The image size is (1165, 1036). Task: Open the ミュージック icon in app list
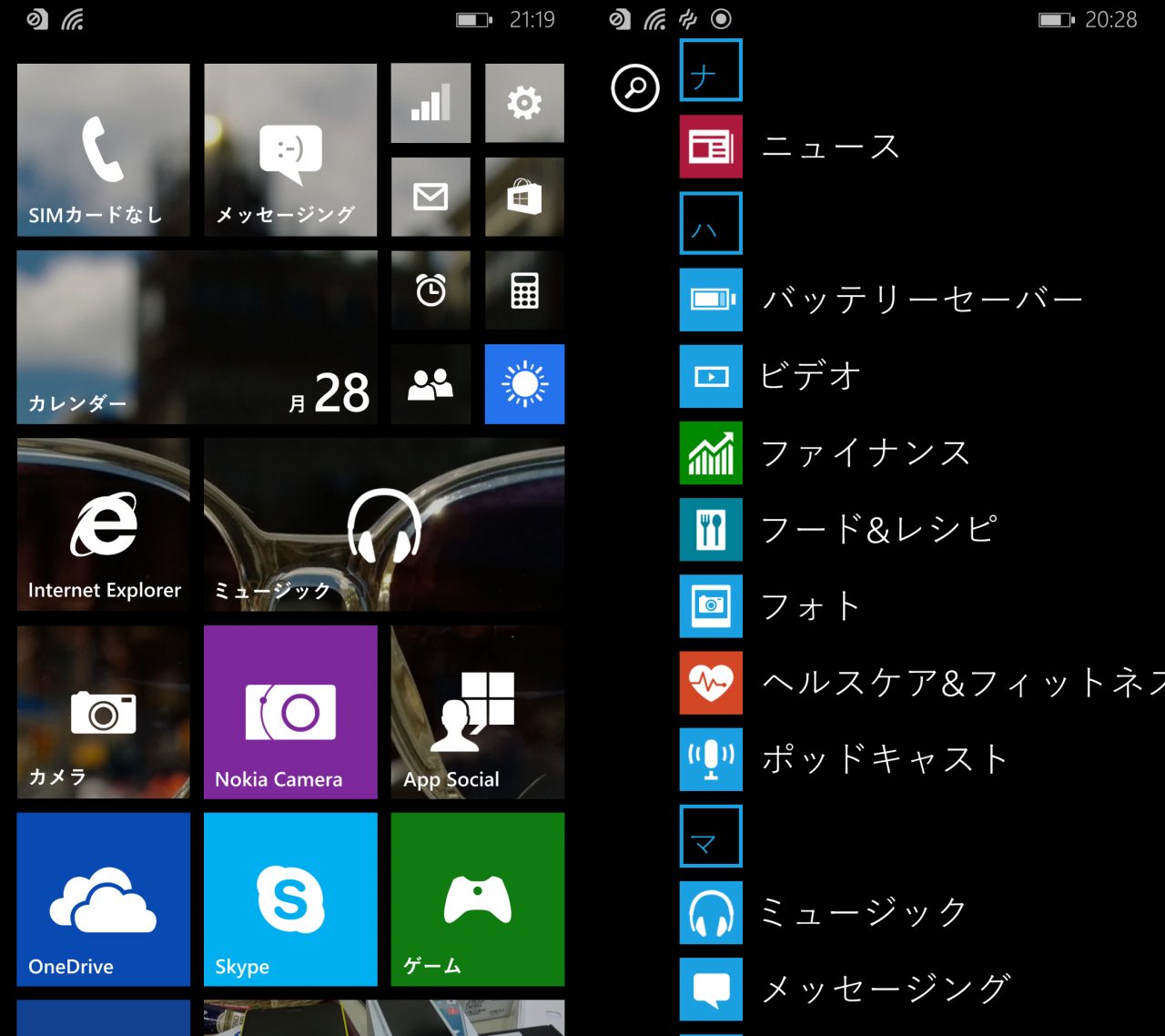[x=711, y=912]
